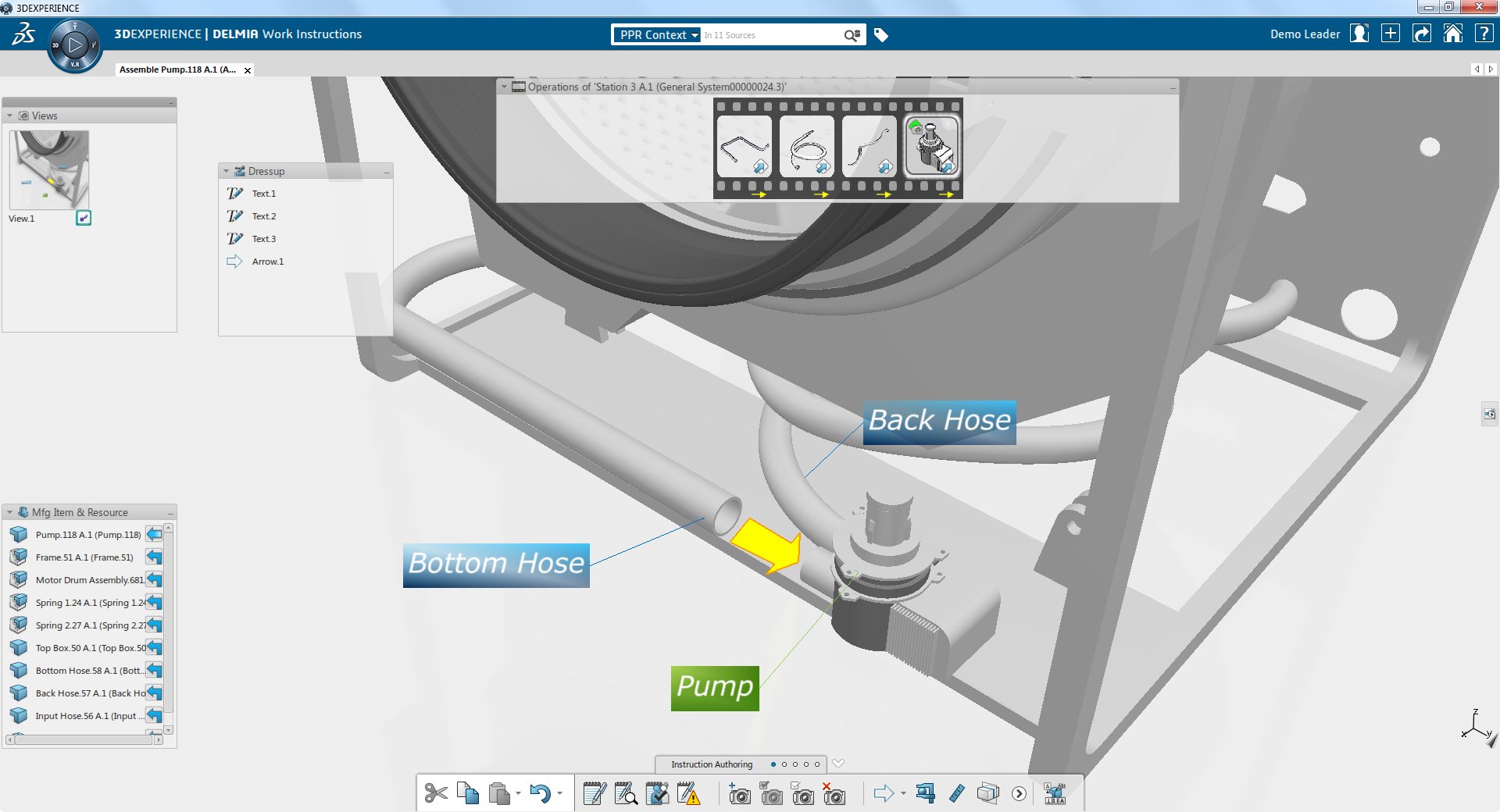This screenshot has width=1500, height=812.
Task: Click the 3DS logo in header
Action: (23, 34)
